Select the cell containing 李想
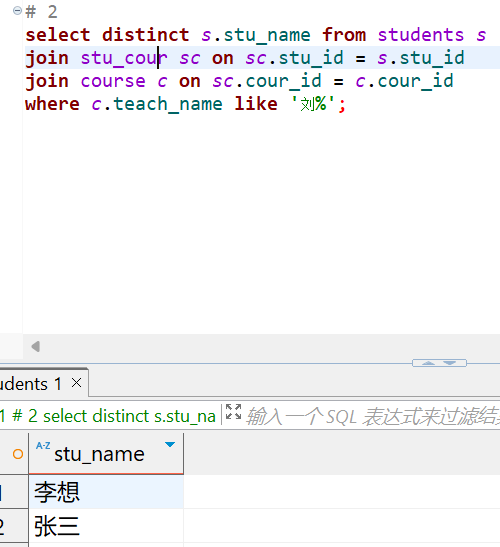The width and height of the screenshot is (500, 547). pyautogui.click(x=106, y=492)
